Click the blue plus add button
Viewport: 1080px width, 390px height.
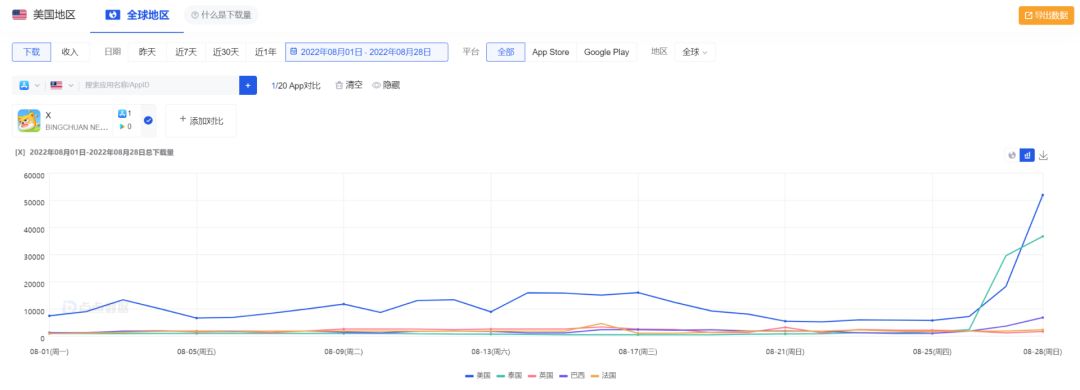[248, 85]
